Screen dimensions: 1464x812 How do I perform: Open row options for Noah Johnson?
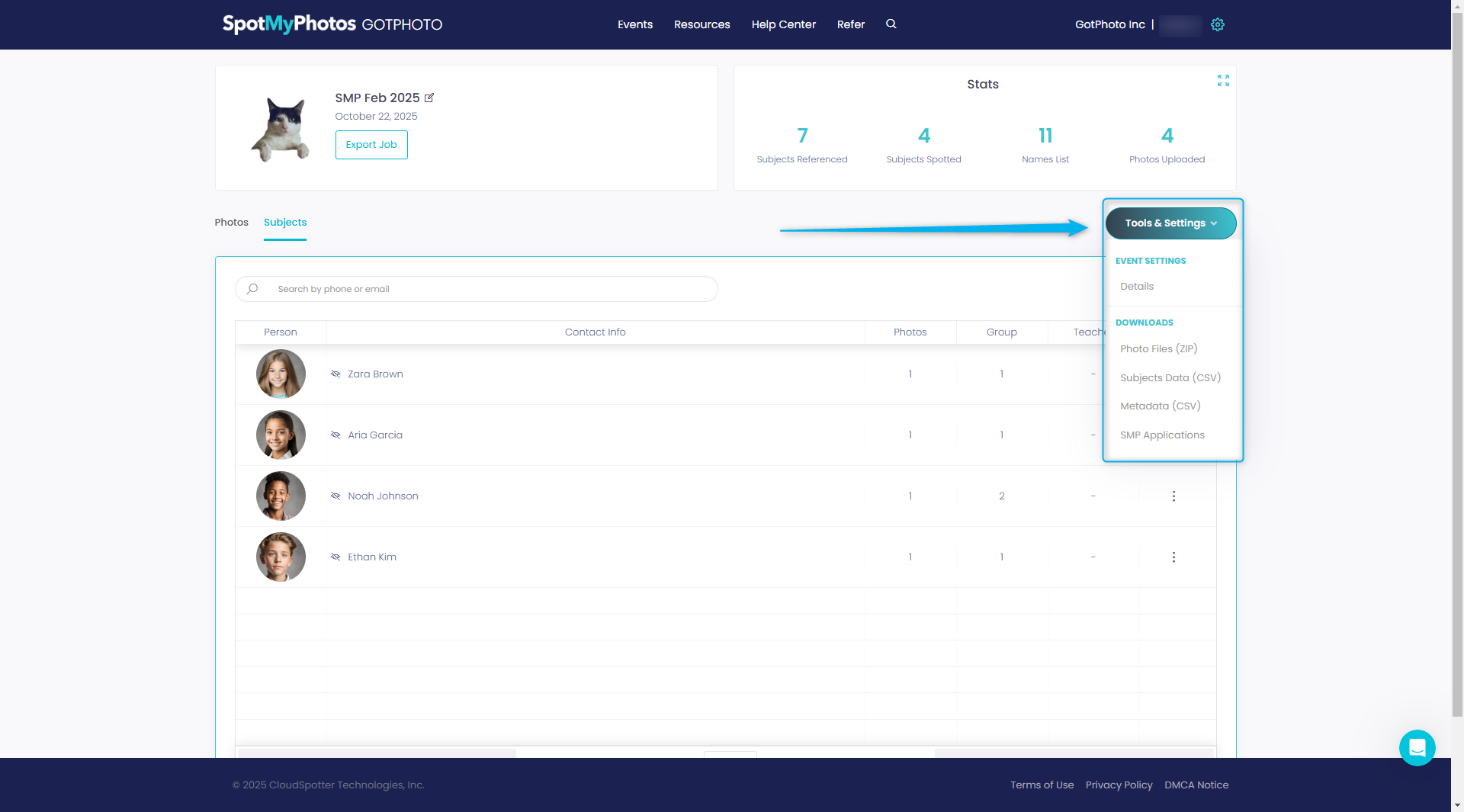1173,496
